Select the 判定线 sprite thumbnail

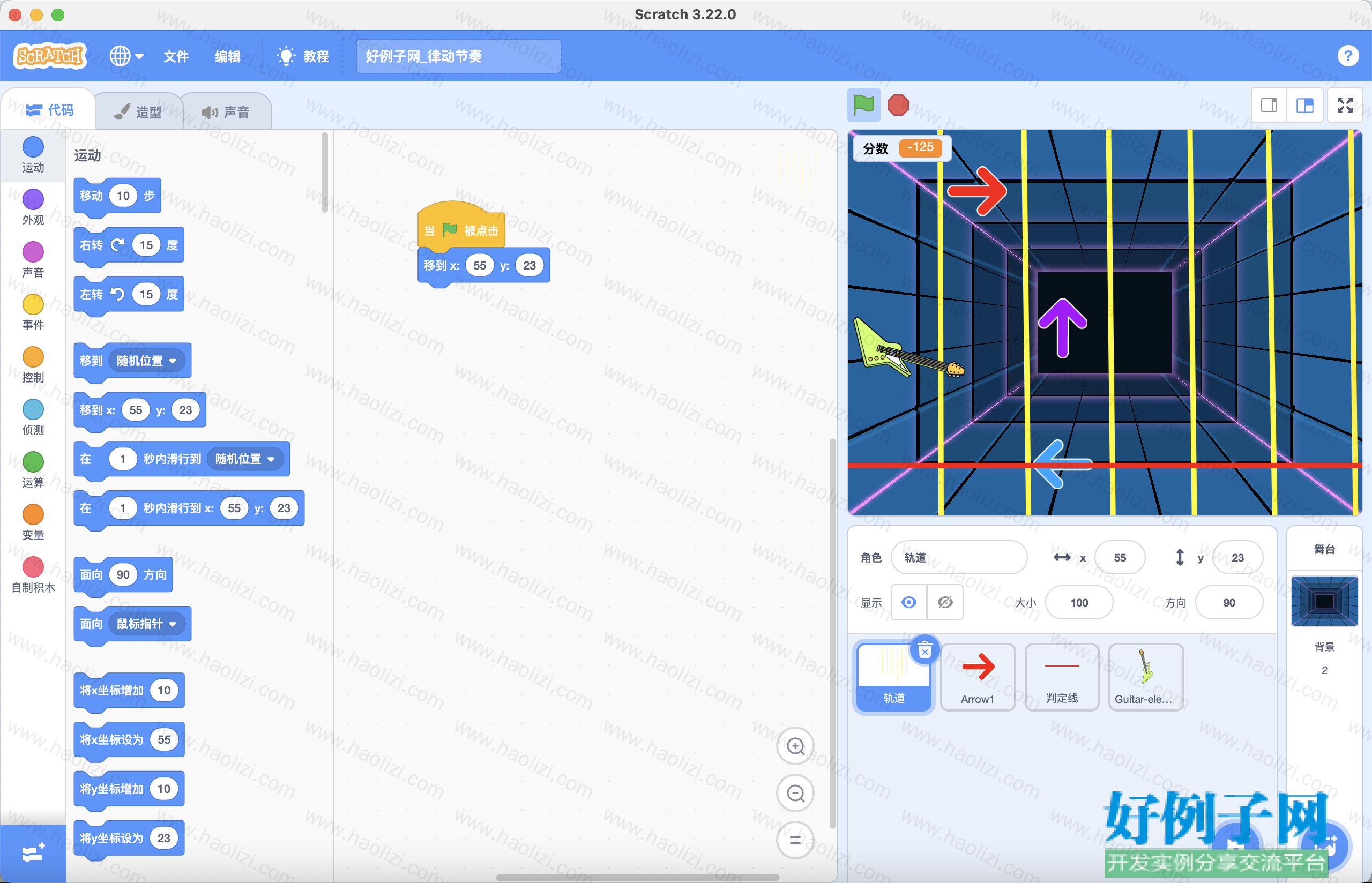1062,677
